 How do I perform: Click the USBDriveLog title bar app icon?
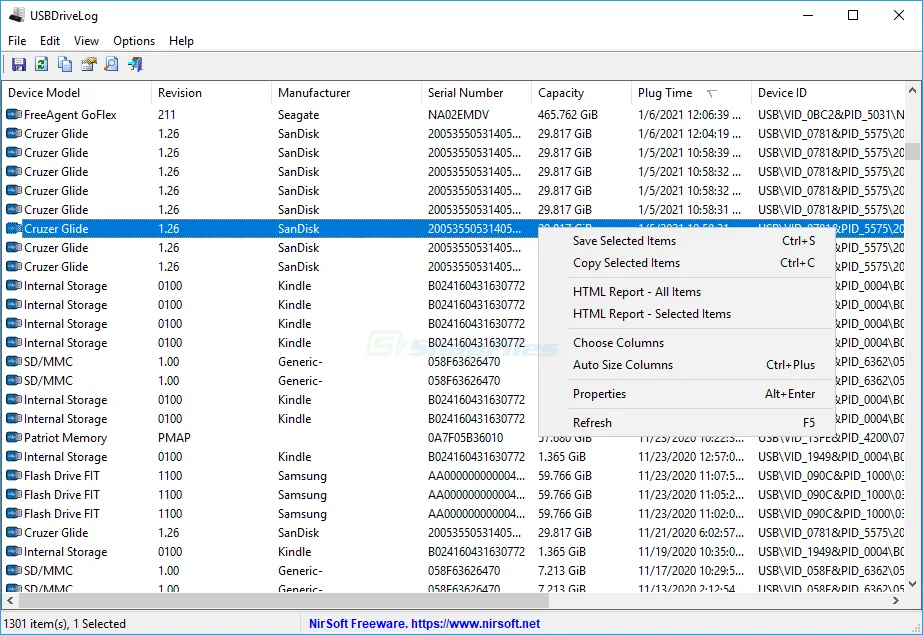tap(16, 15)
